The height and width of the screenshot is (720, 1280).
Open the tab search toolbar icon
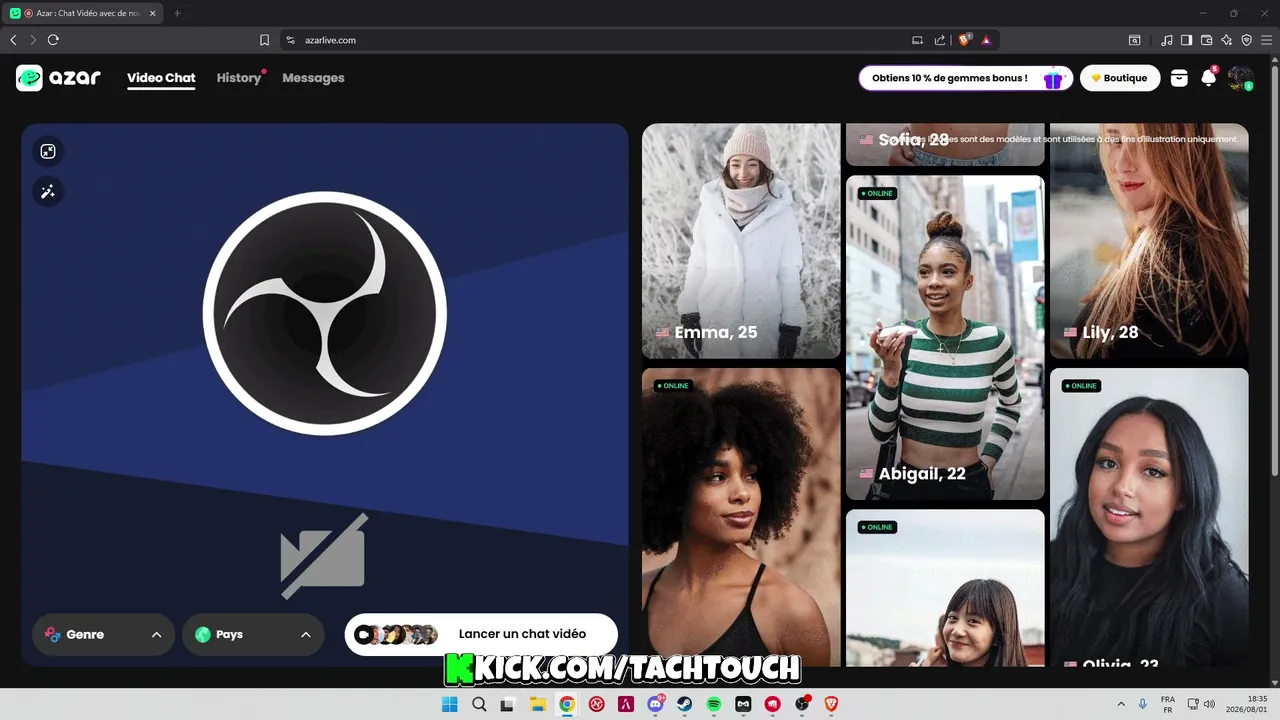(1135, 40)
